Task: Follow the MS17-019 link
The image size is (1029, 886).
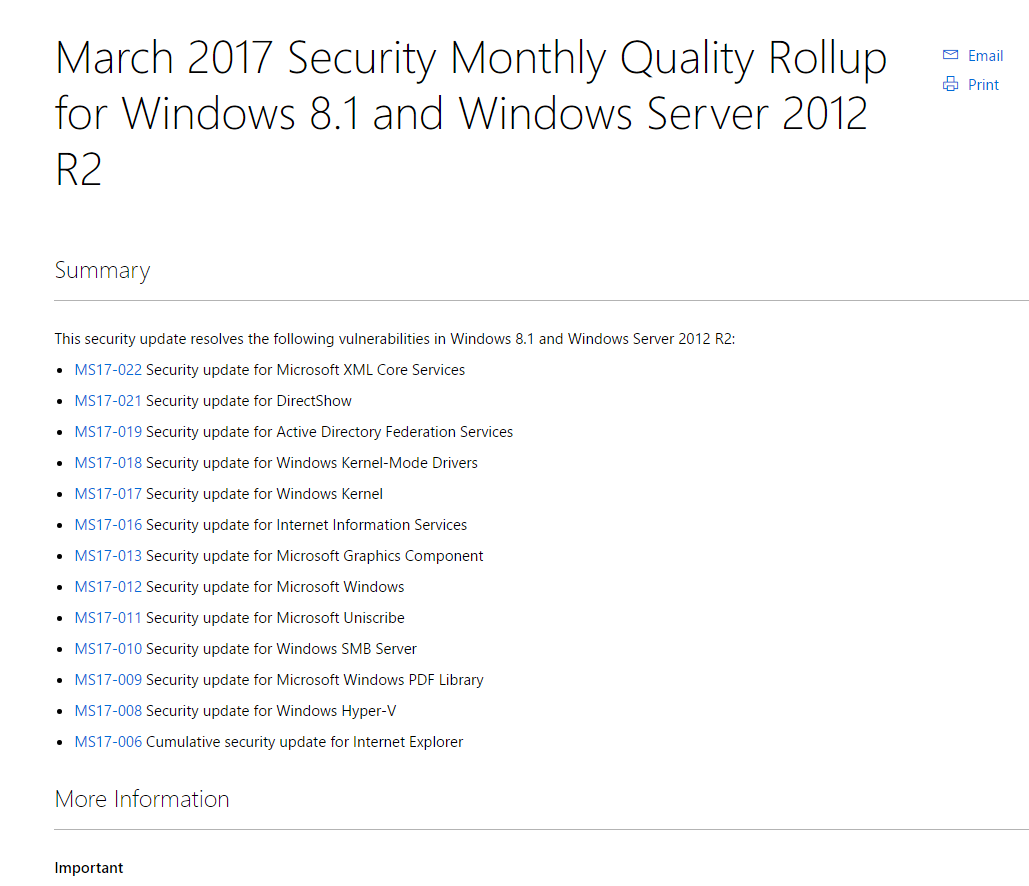Action: (x=108, y=432)
